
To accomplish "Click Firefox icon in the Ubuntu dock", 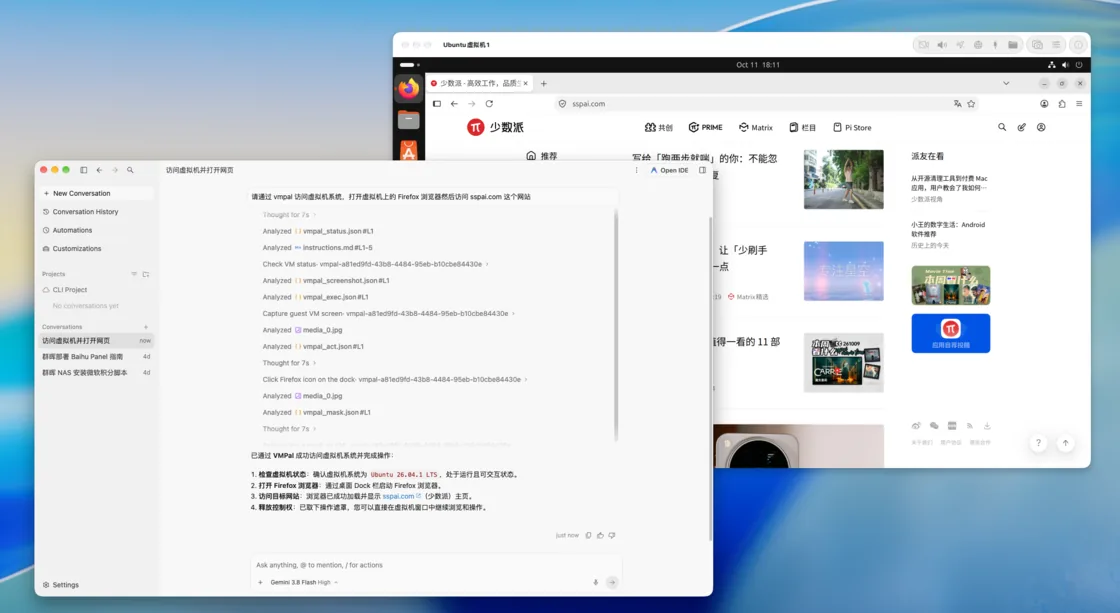I will 409,89.
